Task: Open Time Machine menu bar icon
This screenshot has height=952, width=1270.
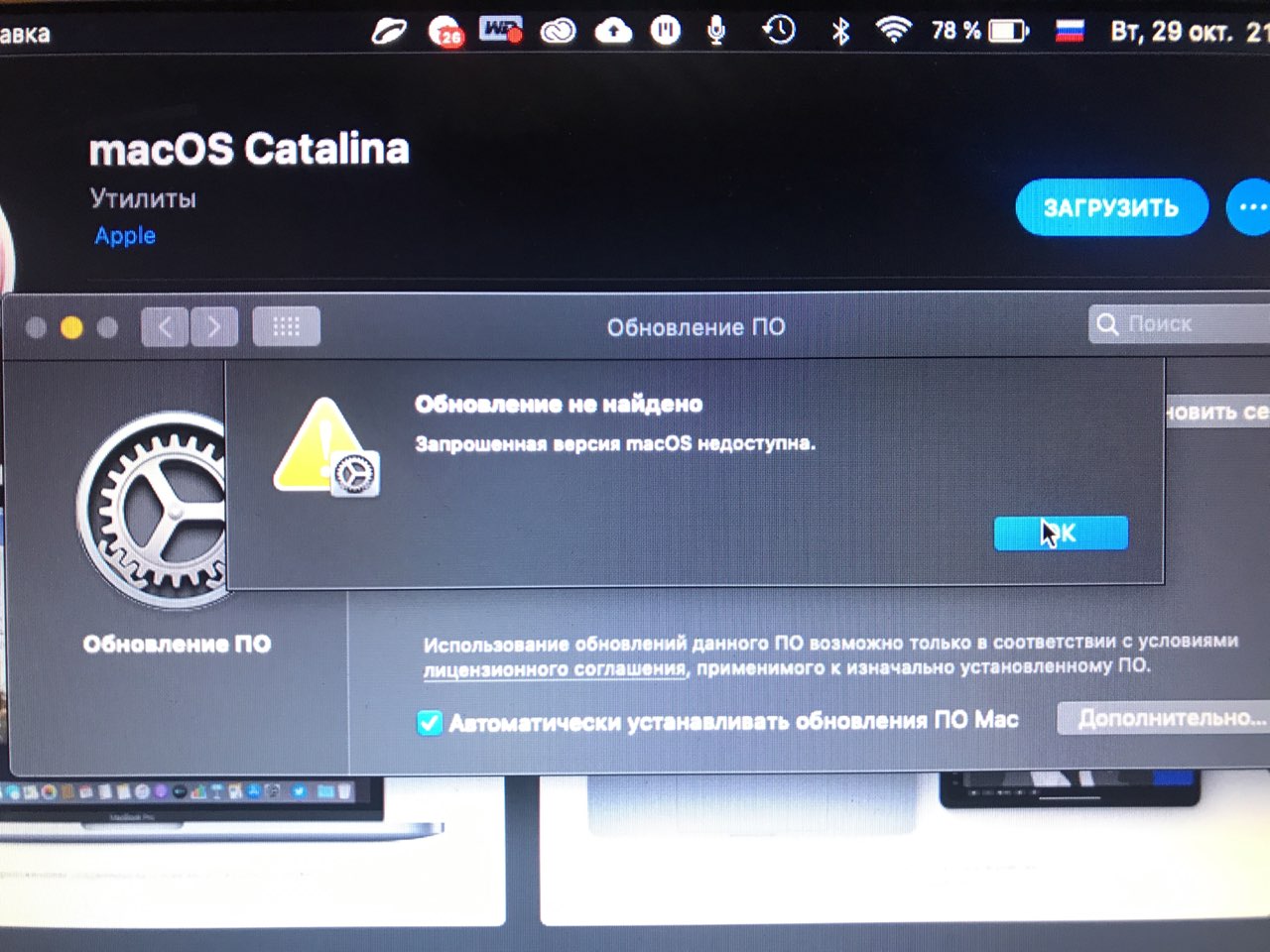Action: point(780,31)
